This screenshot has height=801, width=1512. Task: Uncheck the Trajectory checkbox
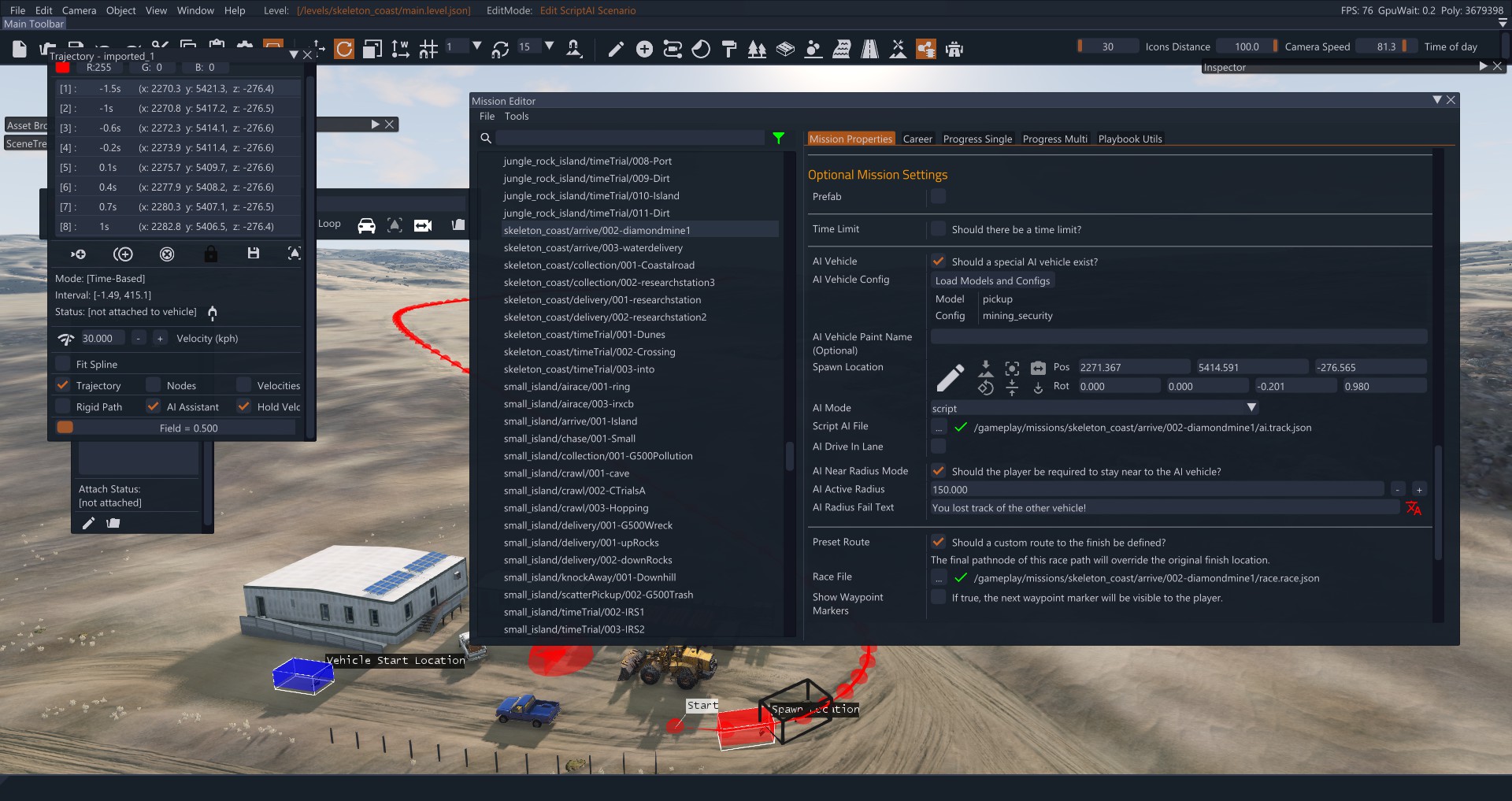tap(63, 385)
